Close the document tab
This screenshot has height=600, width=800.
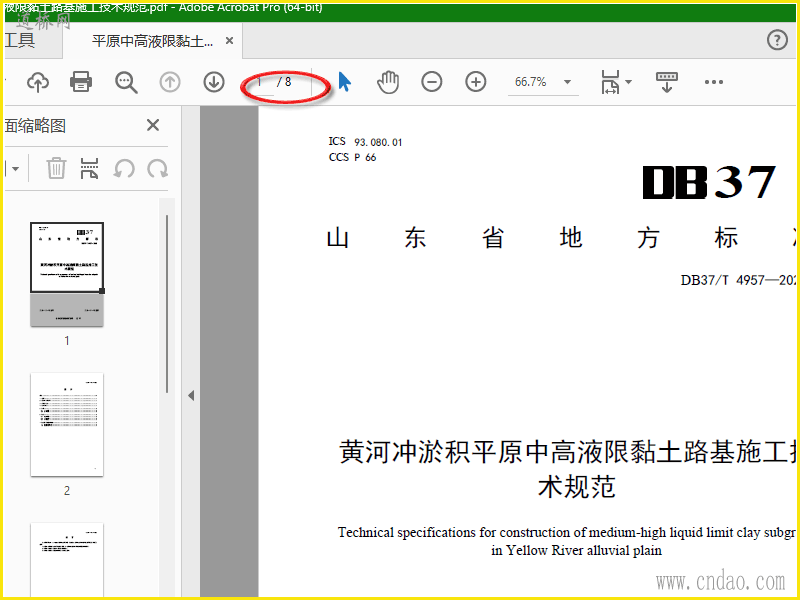pyautogui.click(x=230, y=40)
